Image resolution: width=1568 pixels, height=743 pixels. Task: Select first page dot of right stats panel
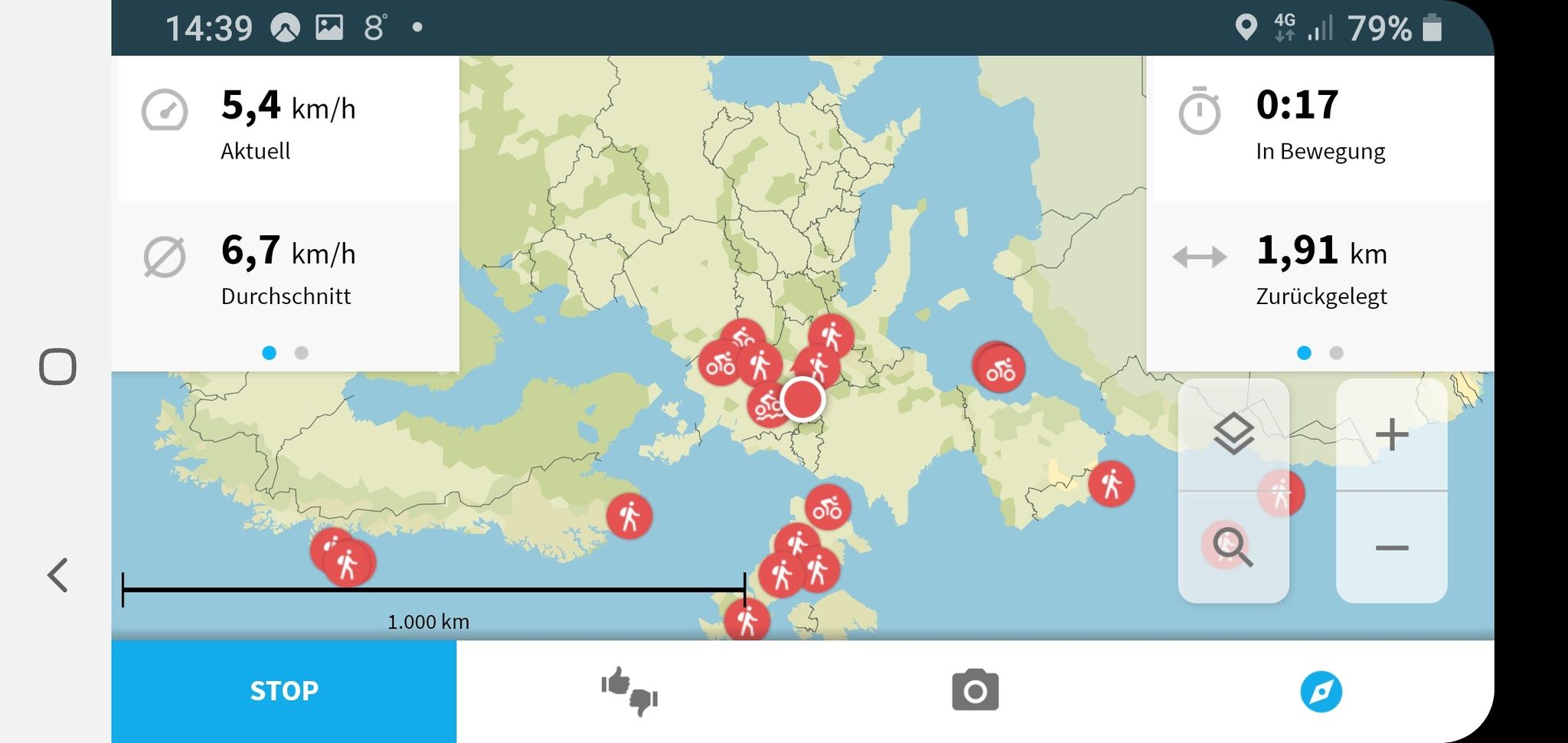[1304, 353]
